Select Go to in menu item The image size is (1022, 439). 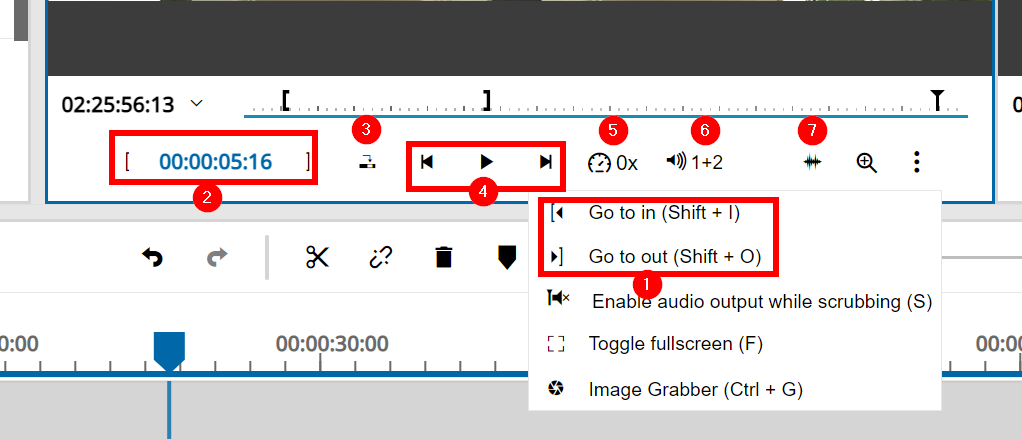664,213
